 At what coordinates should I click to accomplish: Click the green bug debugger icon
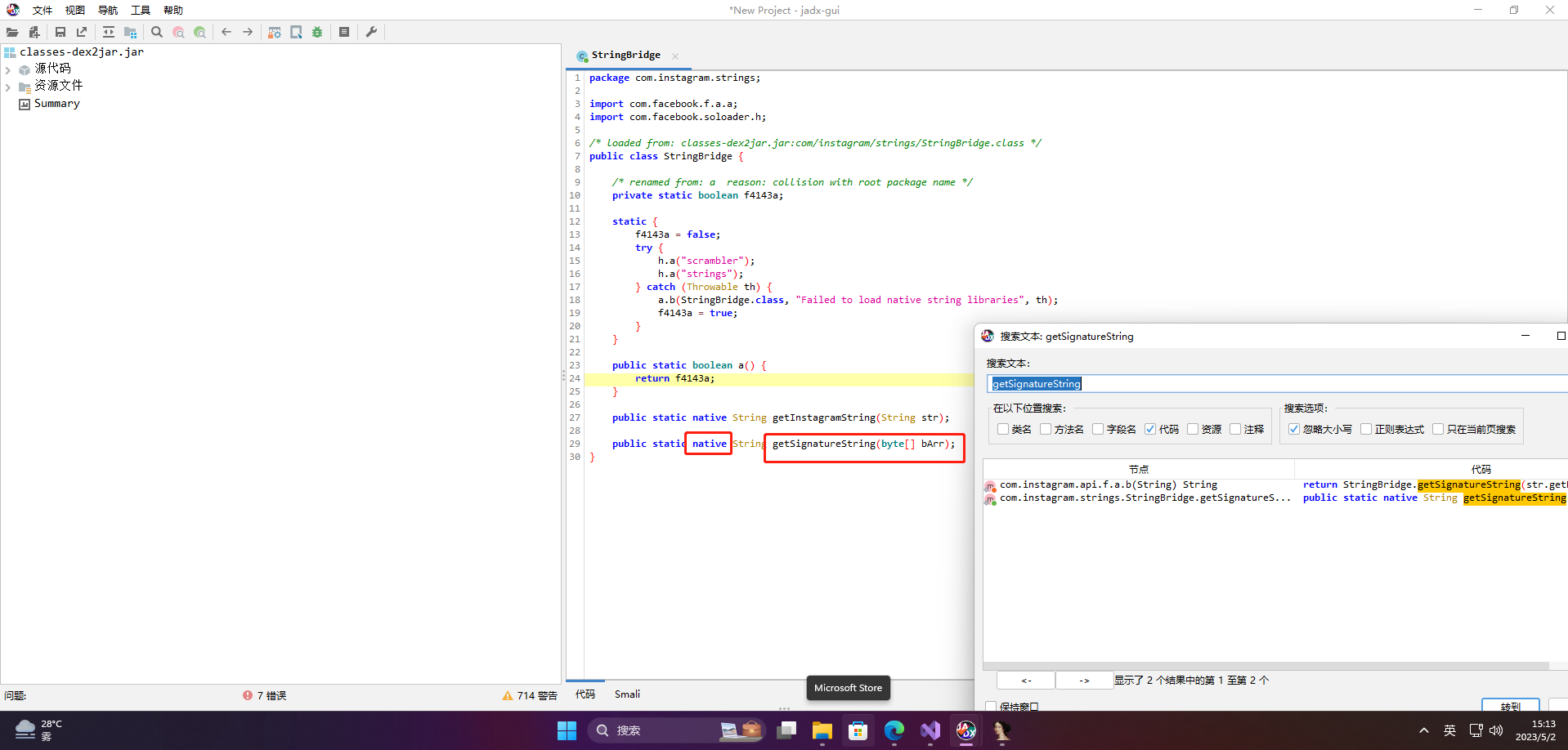click(317, 32)
